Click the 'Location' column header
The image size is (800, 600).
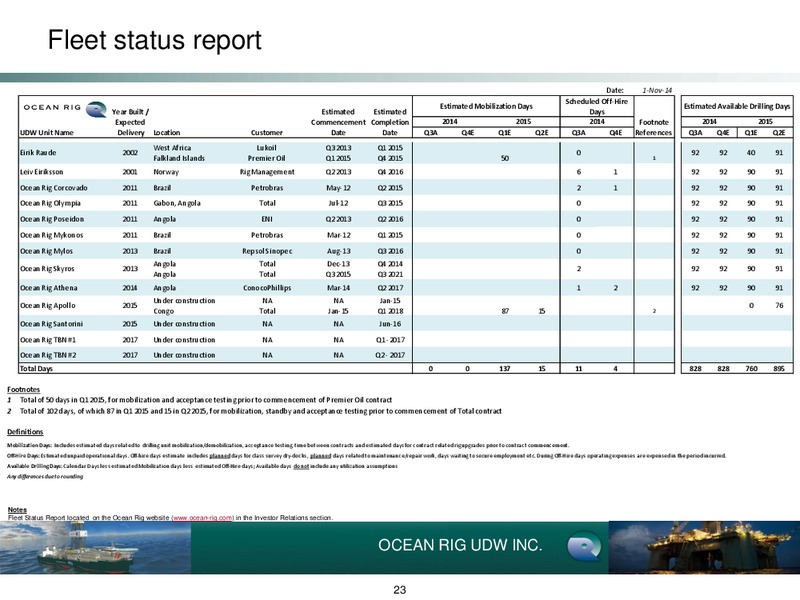(167, 133)
